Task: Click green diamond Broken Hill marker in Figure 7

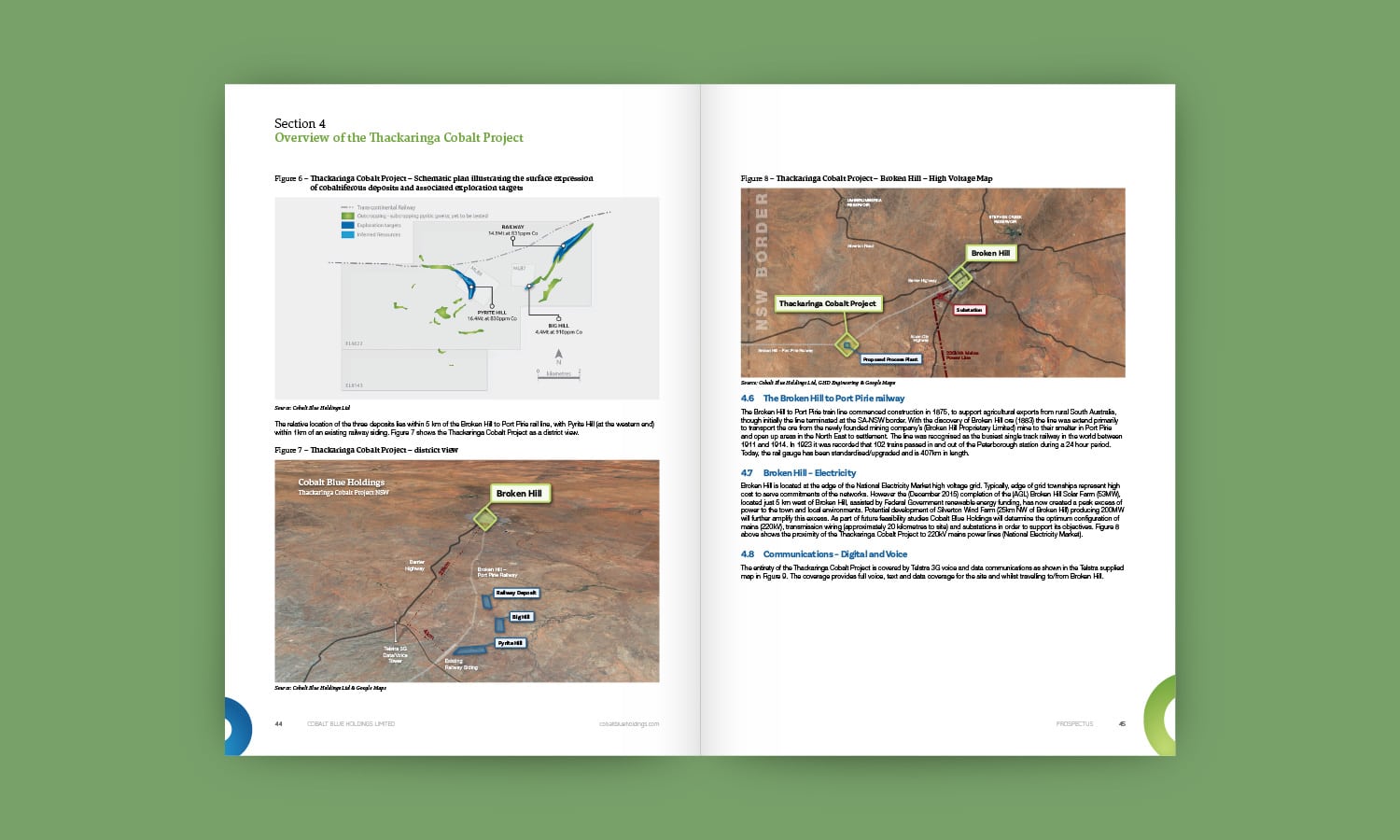Action: click(x=484, y=519)
